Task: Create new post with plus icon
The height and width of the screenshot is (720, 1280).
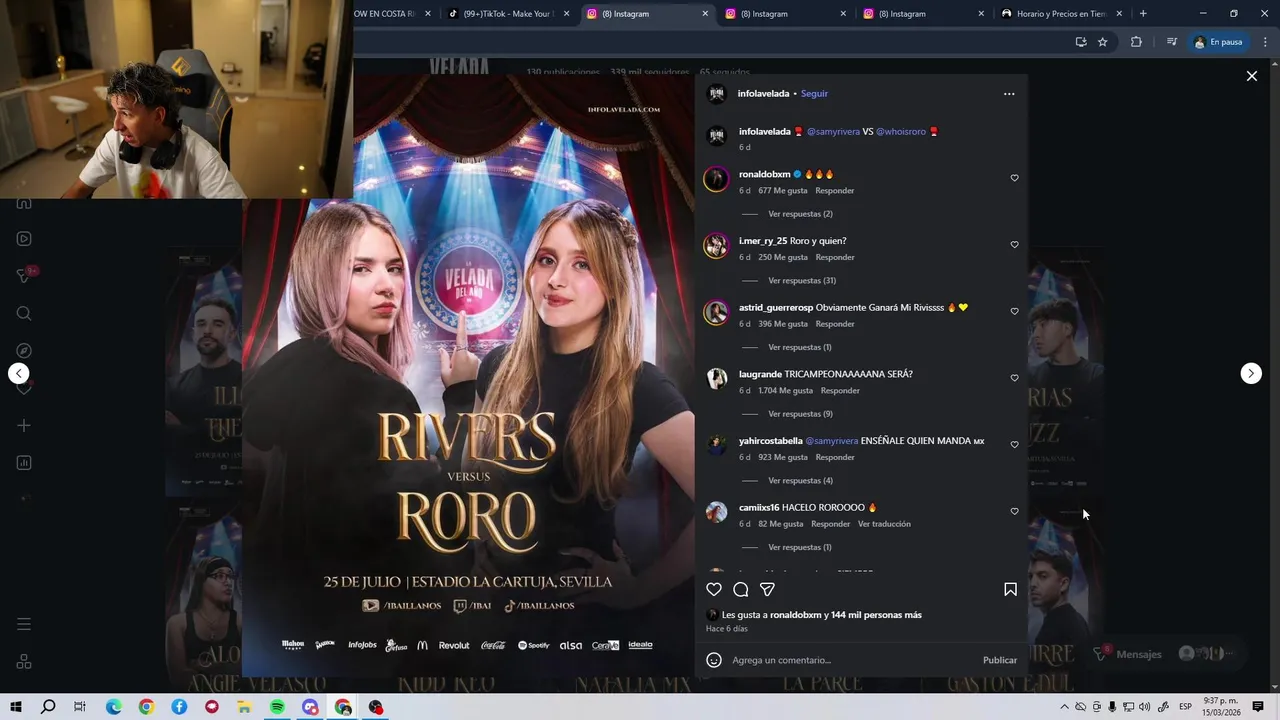Action: [x=24, y=426]
